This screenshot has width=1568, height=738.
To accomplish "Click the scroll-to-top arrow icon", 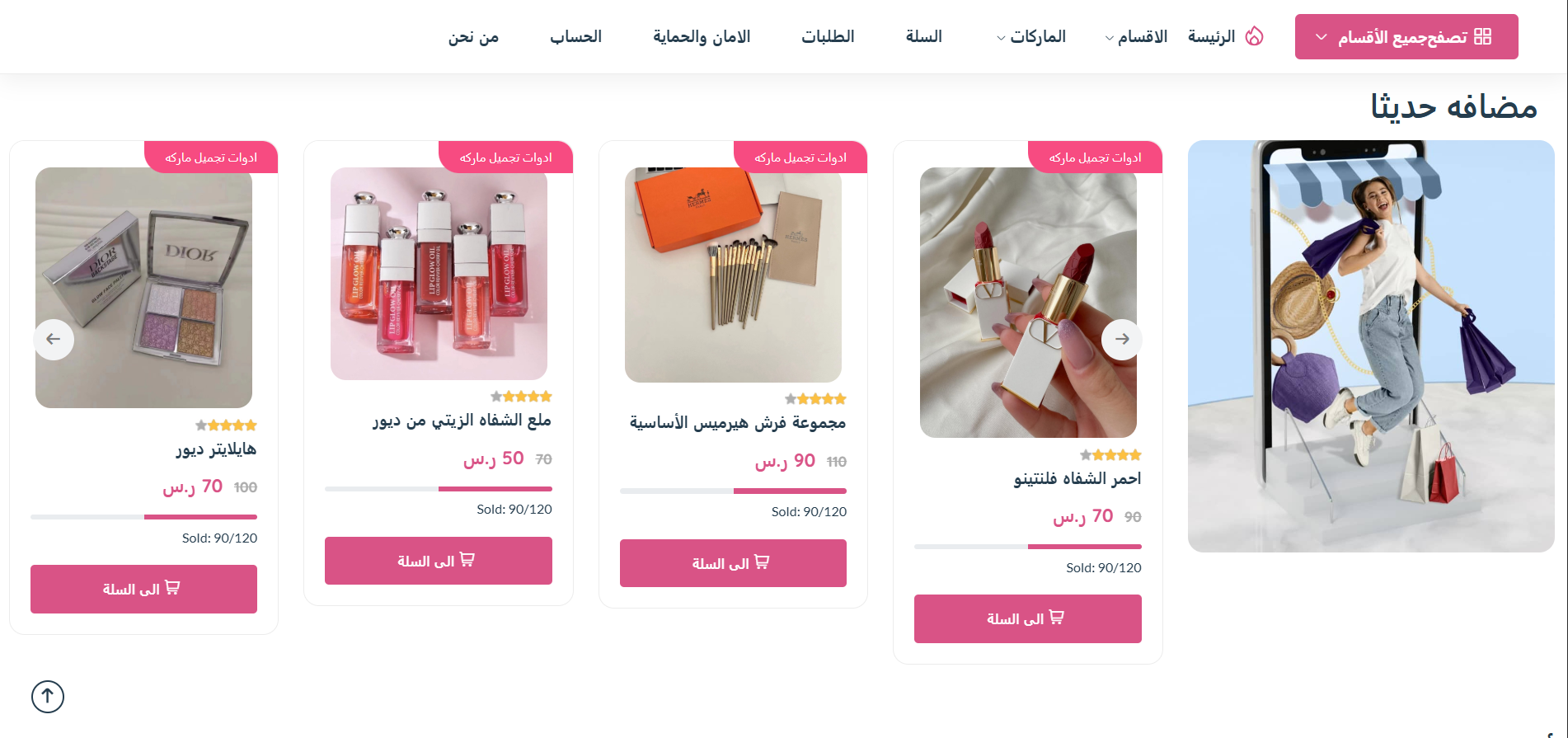I will click(48, 697).
